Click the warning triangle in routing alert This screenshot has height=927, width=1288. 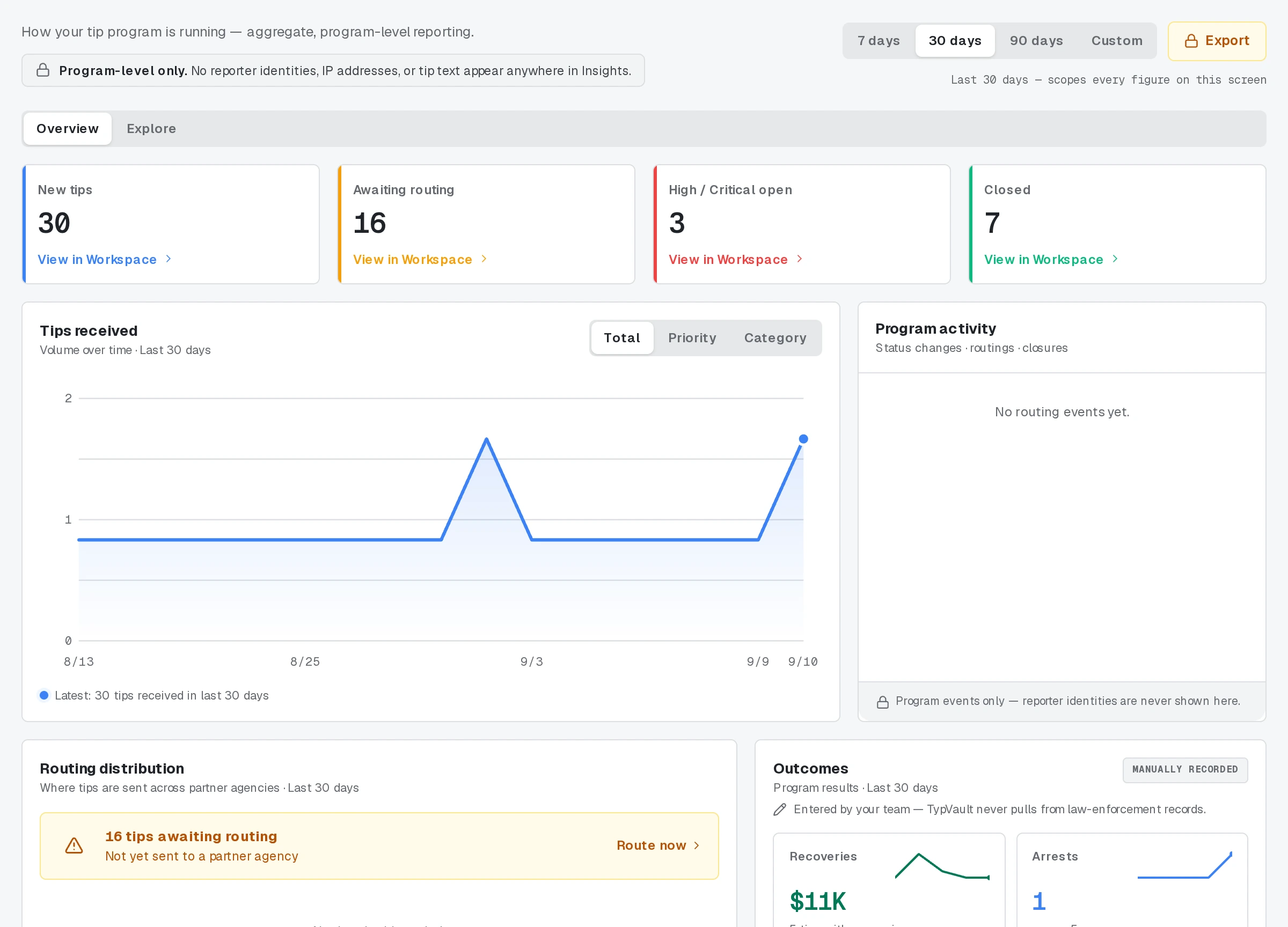point(74,846)
